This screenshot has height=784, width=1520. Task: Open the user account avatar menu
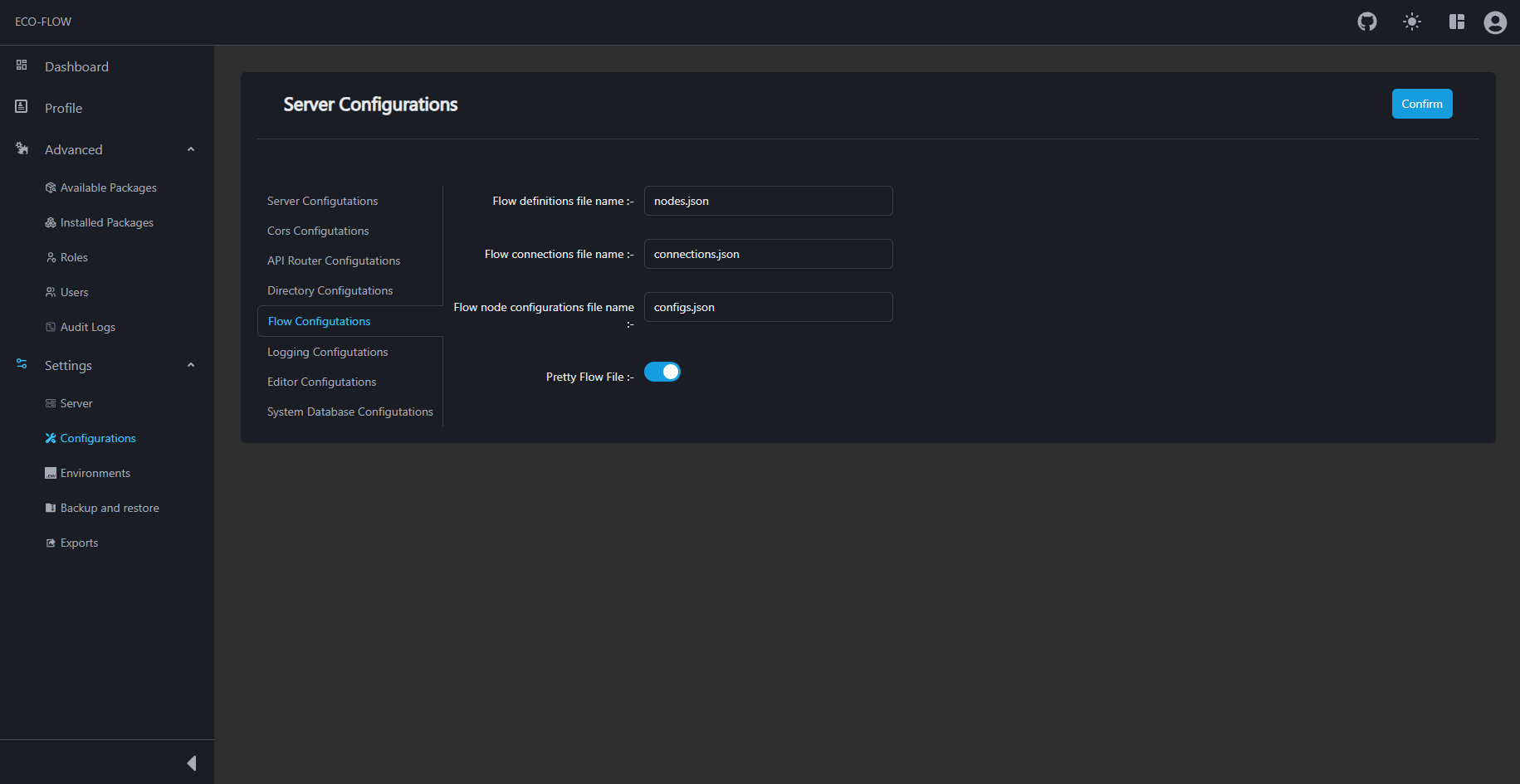click(x=1495, y=22)
